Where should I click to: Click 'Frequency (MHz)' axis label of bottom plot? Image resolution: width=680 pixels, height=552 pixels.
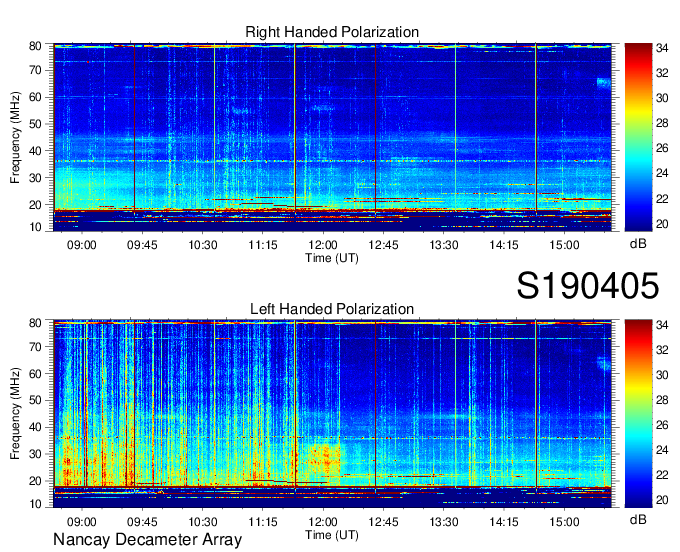[x=15, y=414]
